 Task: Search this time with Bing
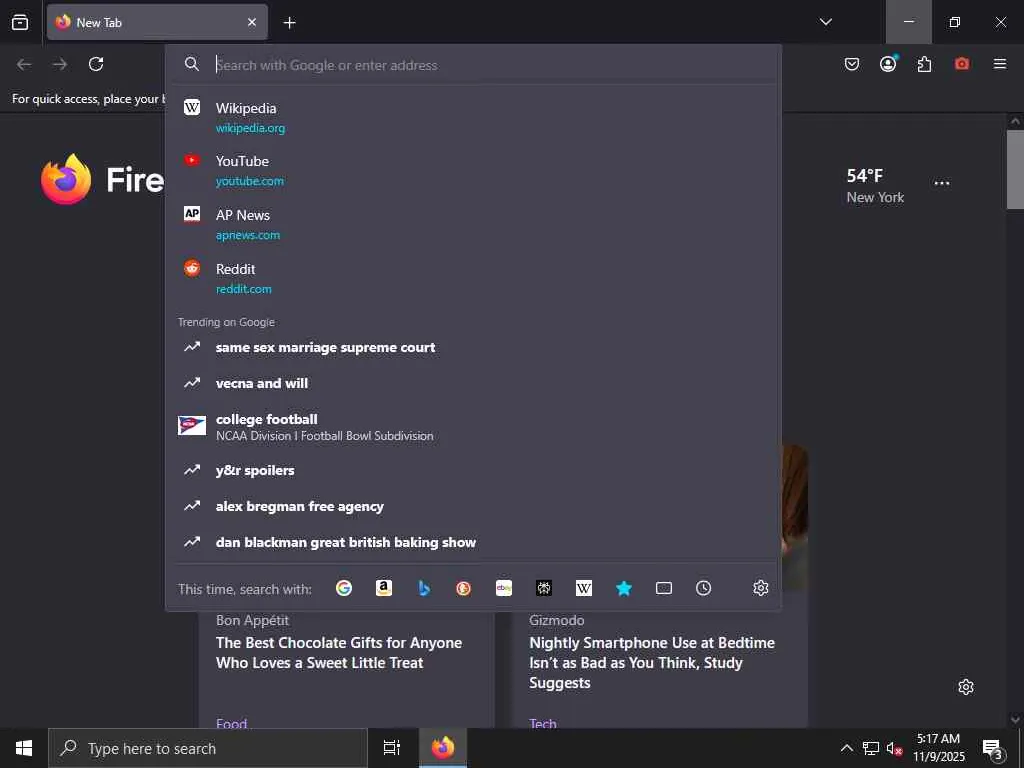tap(424, 588)
